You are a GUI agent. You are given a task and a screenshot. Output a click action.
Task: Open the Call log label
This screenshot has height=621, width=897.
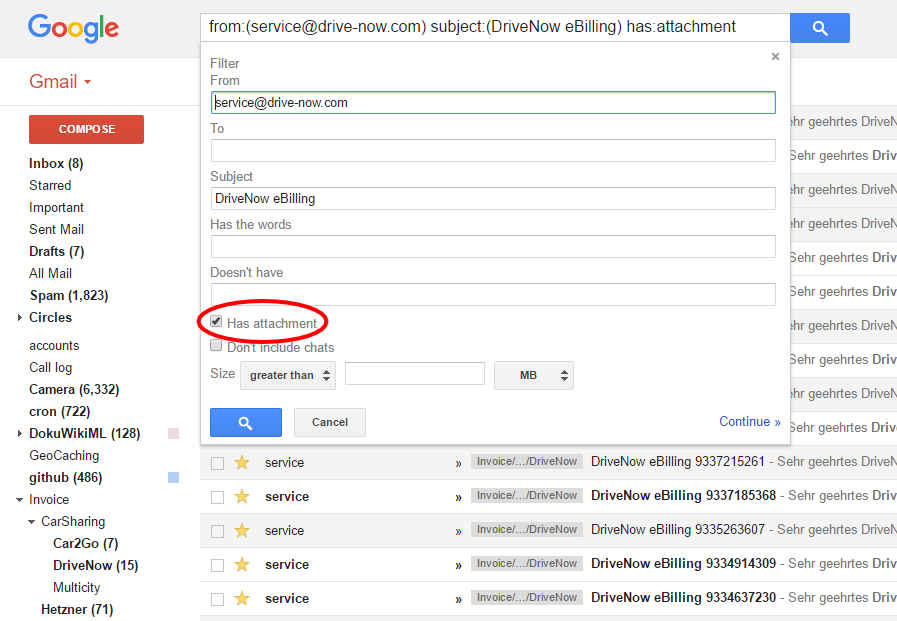[x=50, y=368]
